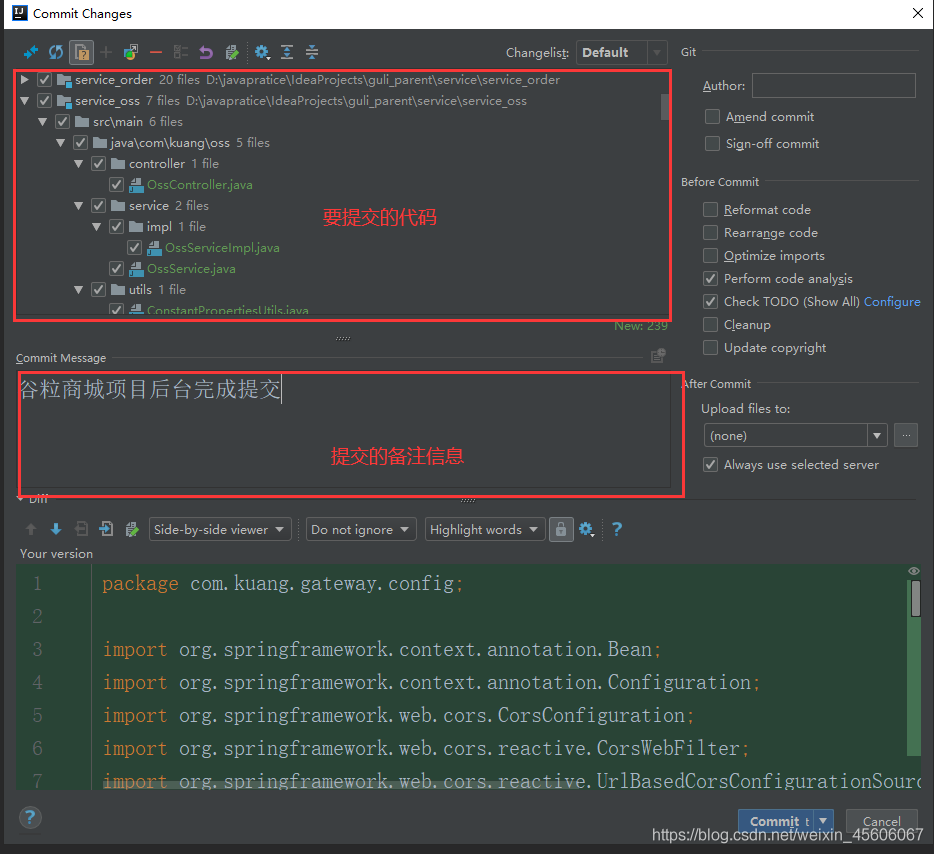Click the IntelliJ logo in the title bar

[20, 13]
